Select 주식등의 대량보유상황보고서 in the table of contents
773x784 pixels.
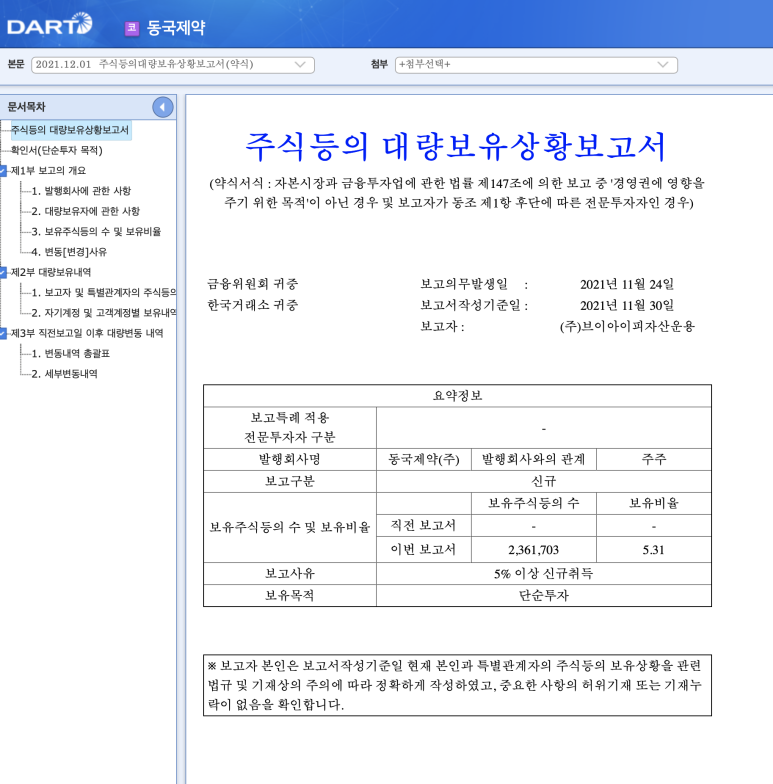coord(70,130)
